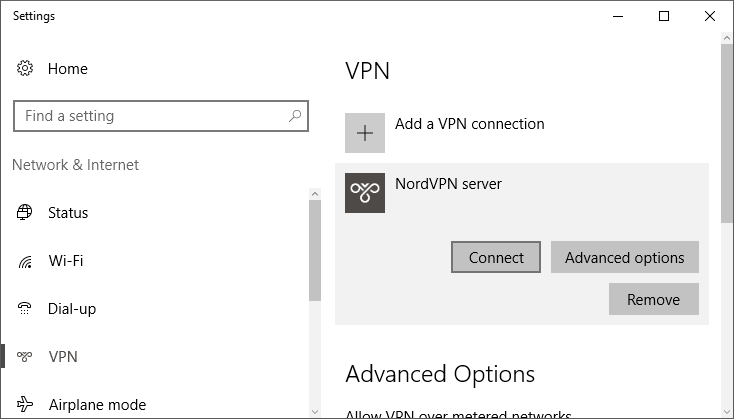Image resolution: width=734 pixels, height=419 pixels.
Task: Click the VPN sidebar icon
Action: pos(24,357)
